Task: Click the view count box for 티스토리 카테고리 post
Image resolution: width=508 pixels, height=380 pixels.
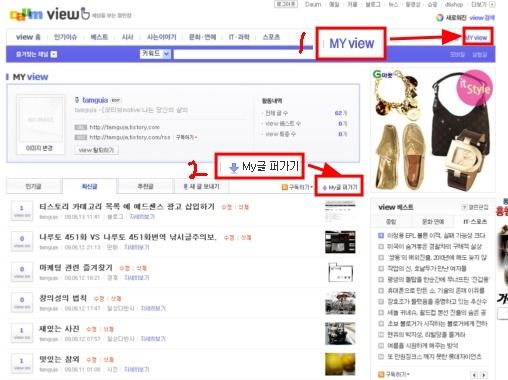Action: pyautogui.click(x=22, y=211)
